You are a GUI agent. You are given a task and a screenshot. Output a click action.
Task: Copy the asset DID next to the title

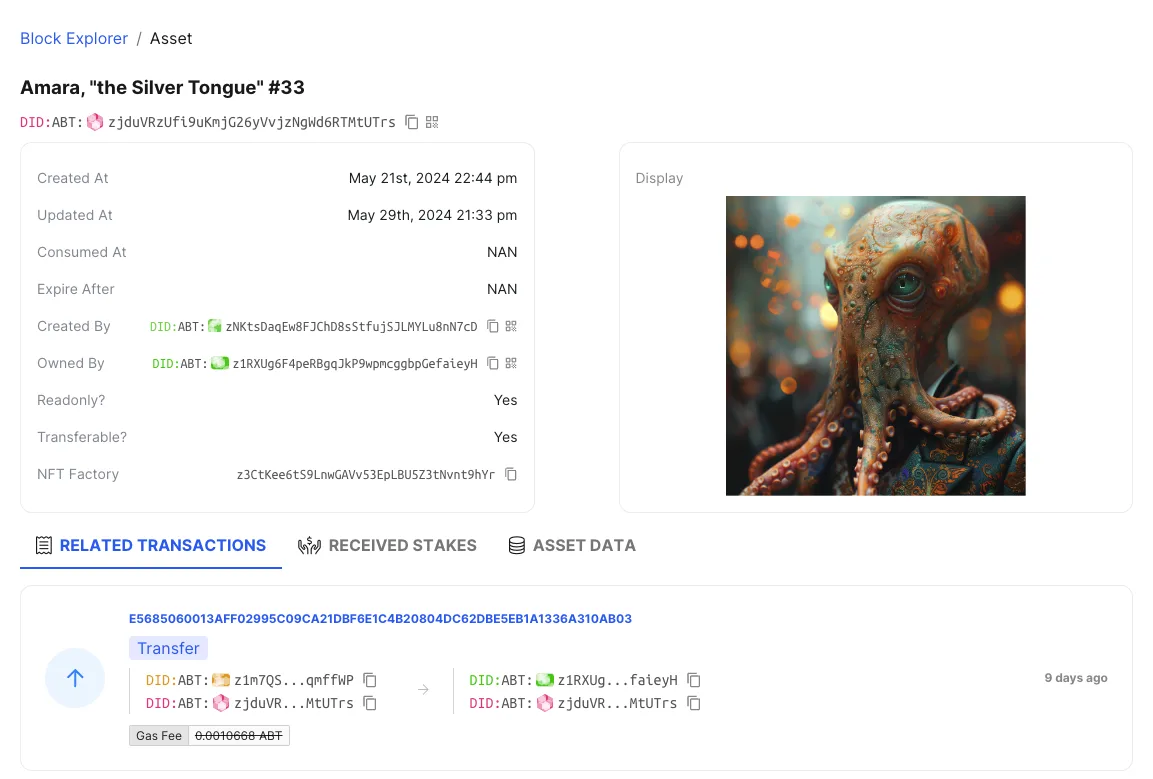(x=412, y=122)
